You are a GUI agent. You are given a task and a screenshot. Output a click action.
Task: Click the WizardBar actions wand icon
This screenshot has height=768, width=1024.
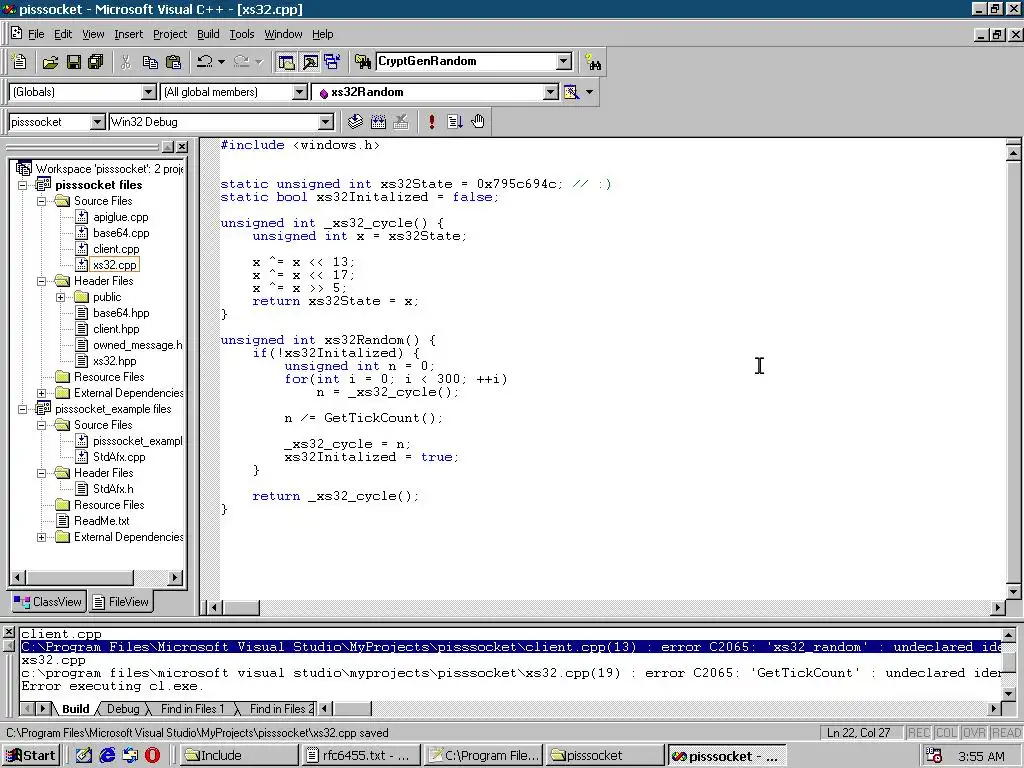click(x=571, y=92)
